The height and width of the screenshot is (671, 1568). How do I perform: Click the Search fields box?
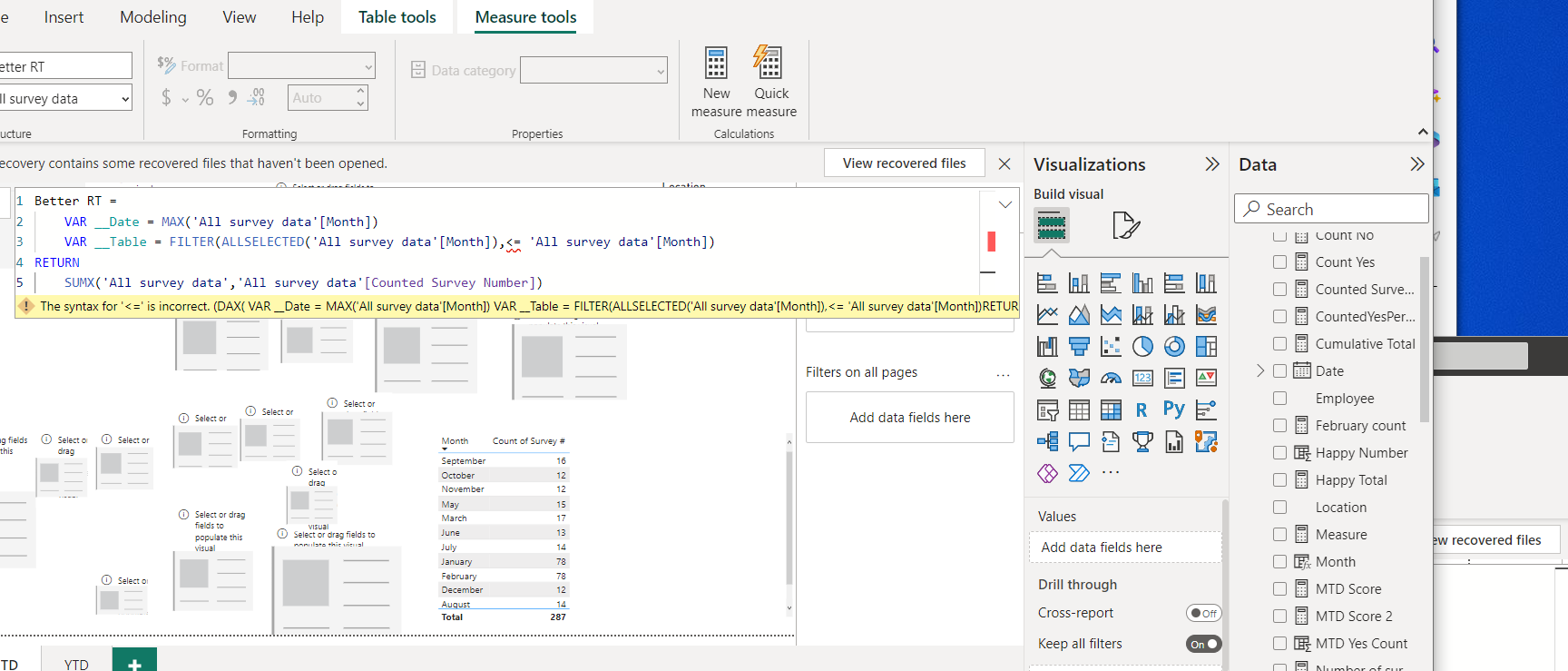point(1331,209)
